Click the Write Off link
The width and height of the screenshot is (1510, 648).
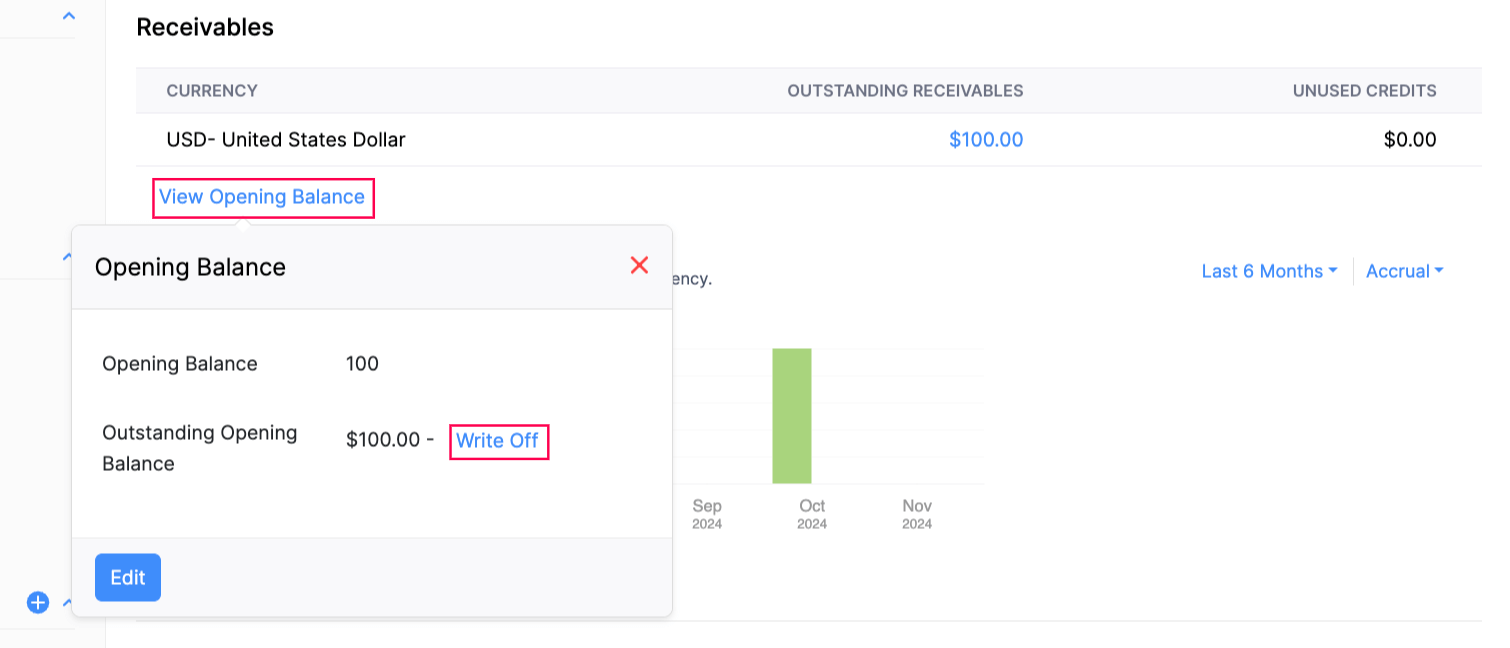(498, 440)
